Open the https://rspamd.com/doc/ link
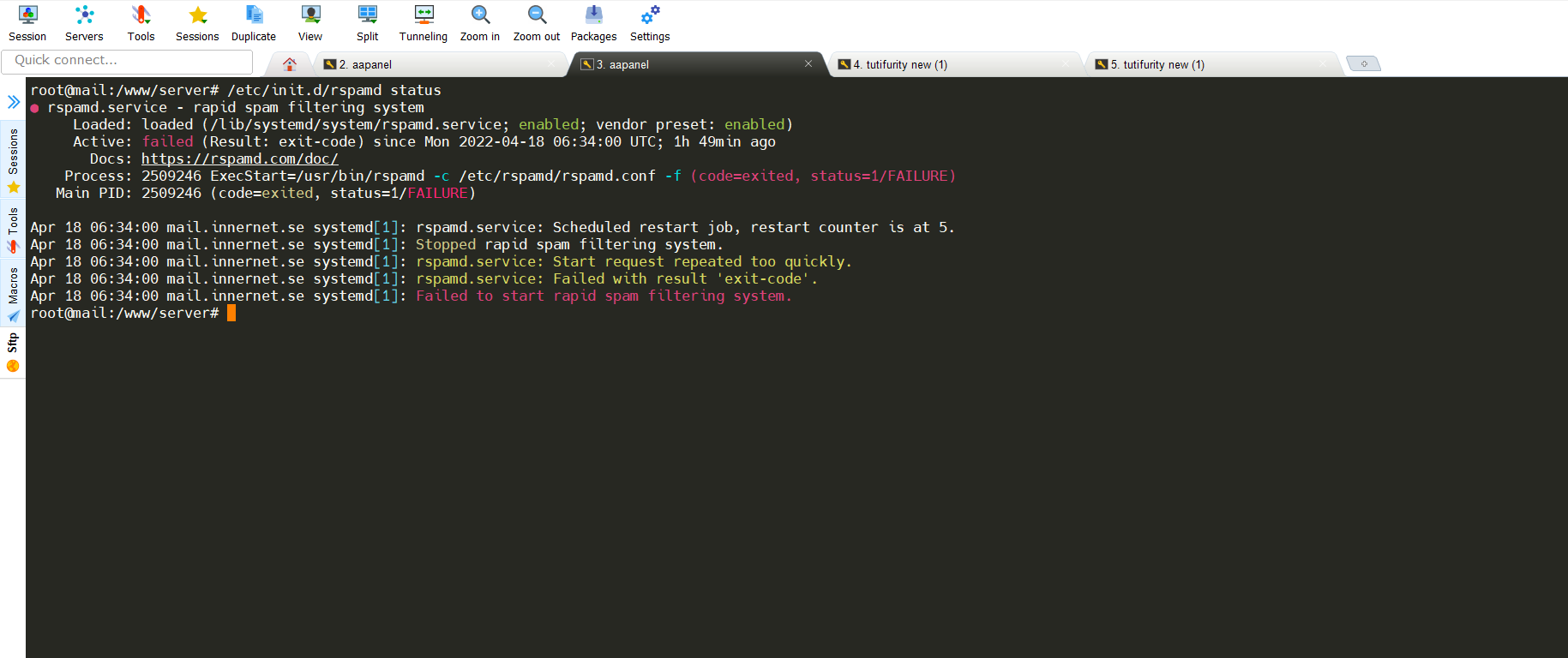1568x658 pixels. pyautogui.click(x=240, y=159)
